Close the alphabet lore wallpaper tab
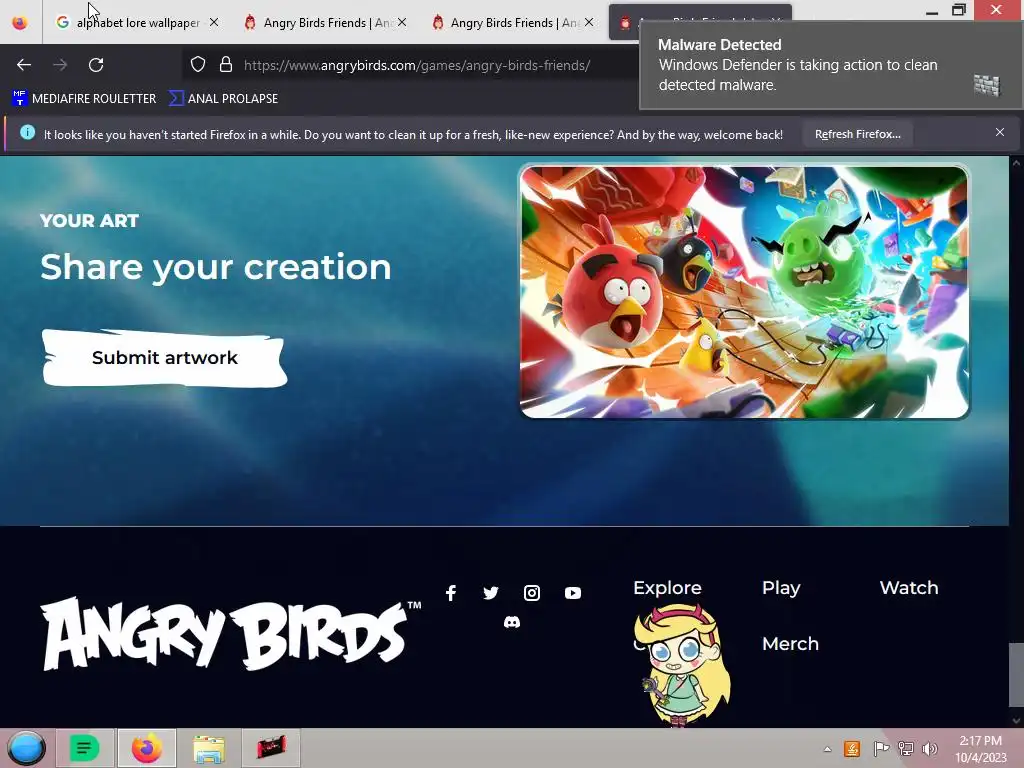Screen dimensions: 1024x768 pyautogui.click(x=214, y=22)
